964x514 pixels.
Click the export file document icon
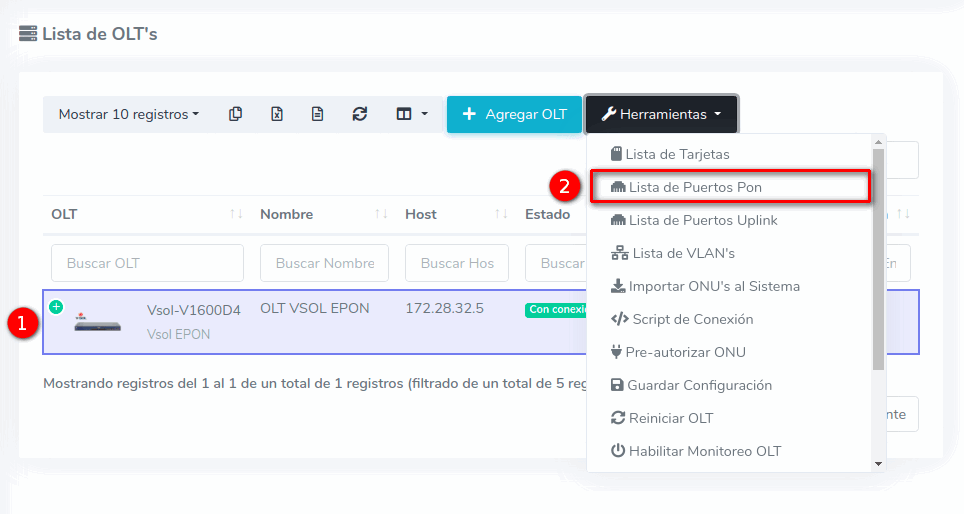pyautogui.click(x=317, y=114)
